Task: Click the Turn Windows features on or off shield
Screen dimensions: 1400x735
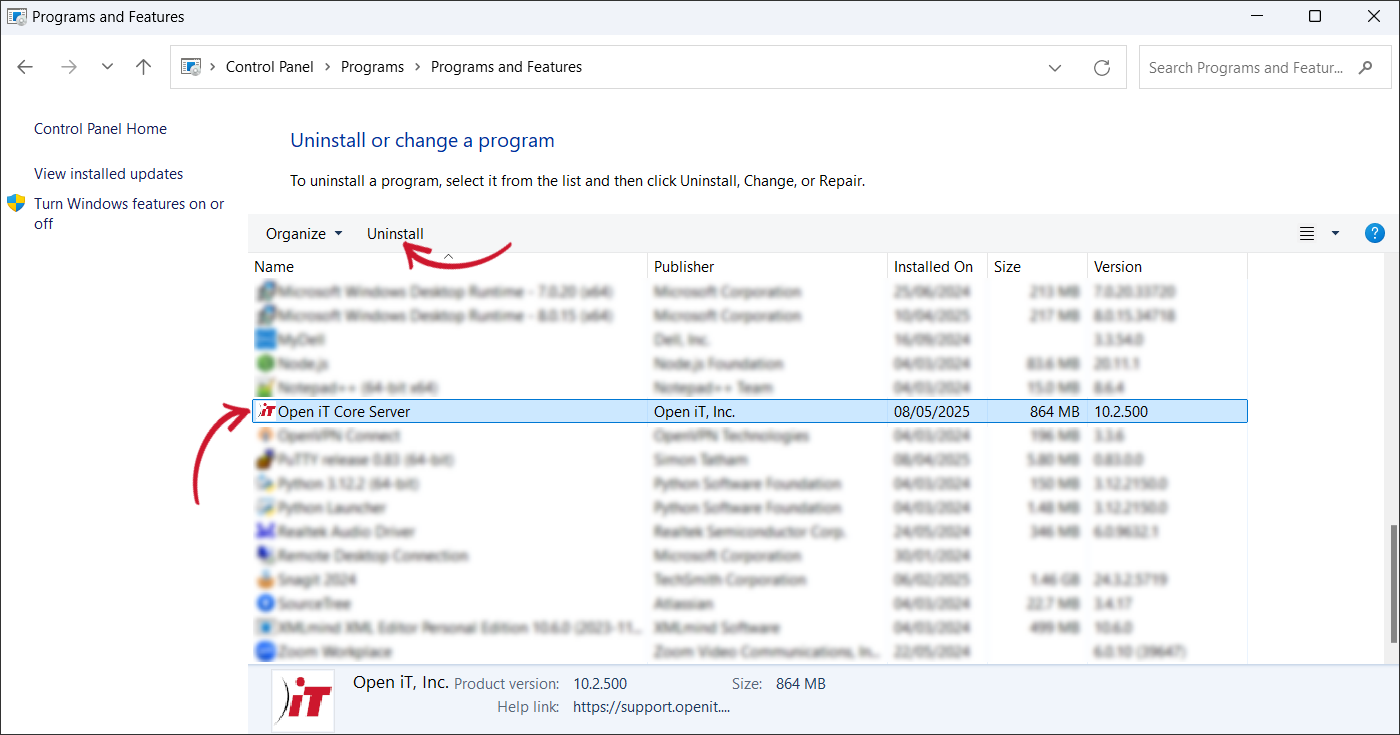Action: (16, 202)
